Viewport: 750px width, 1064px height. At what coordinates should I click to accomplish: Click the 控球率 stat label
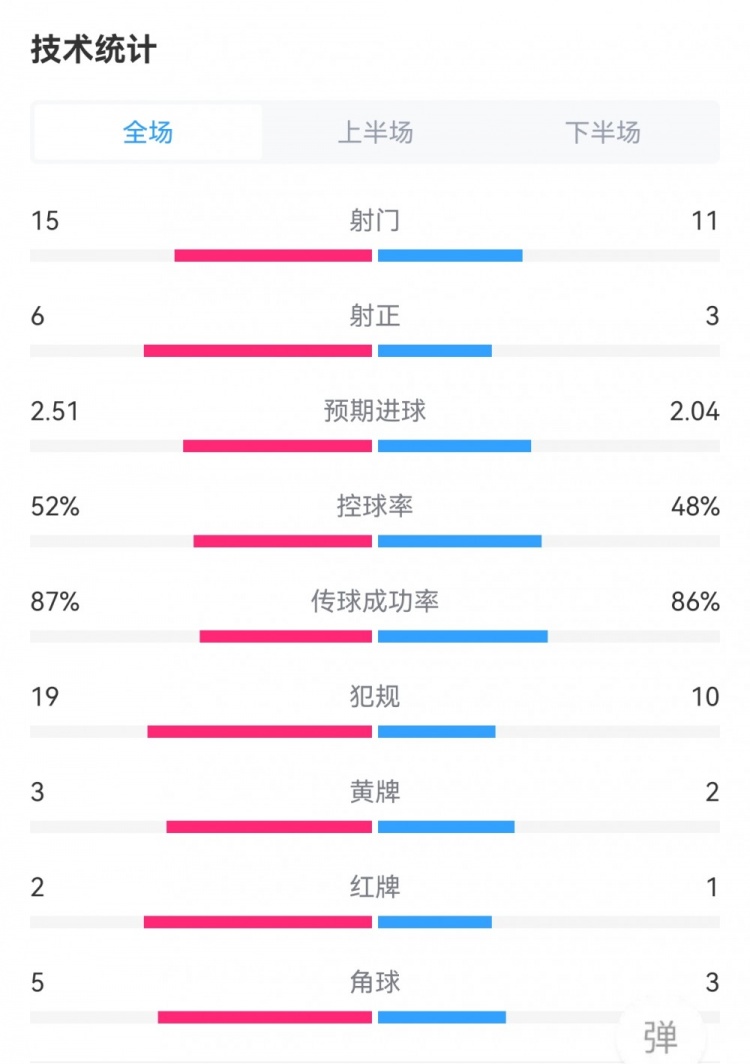(375, 506)
